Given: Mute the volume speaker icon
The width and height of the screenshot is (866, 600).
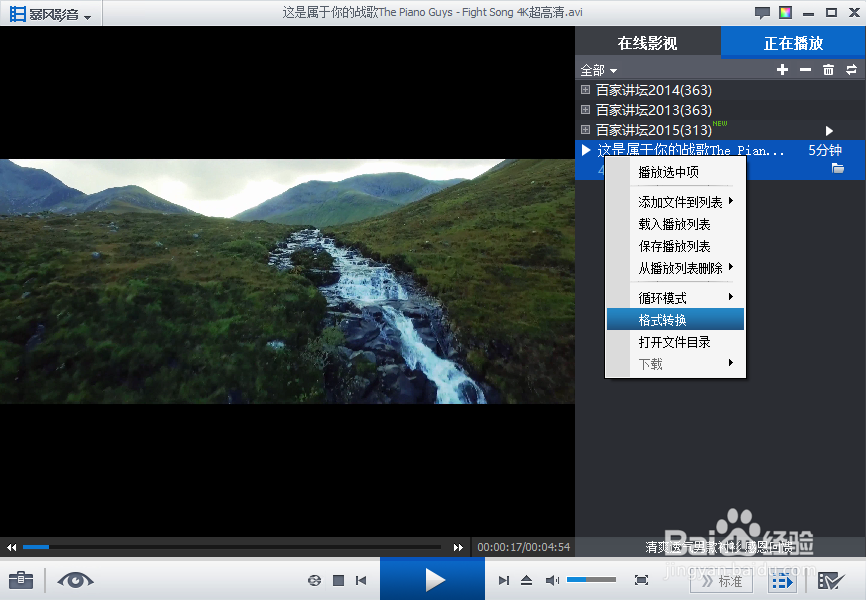Looking at the screenshot, I should [552, 578].
